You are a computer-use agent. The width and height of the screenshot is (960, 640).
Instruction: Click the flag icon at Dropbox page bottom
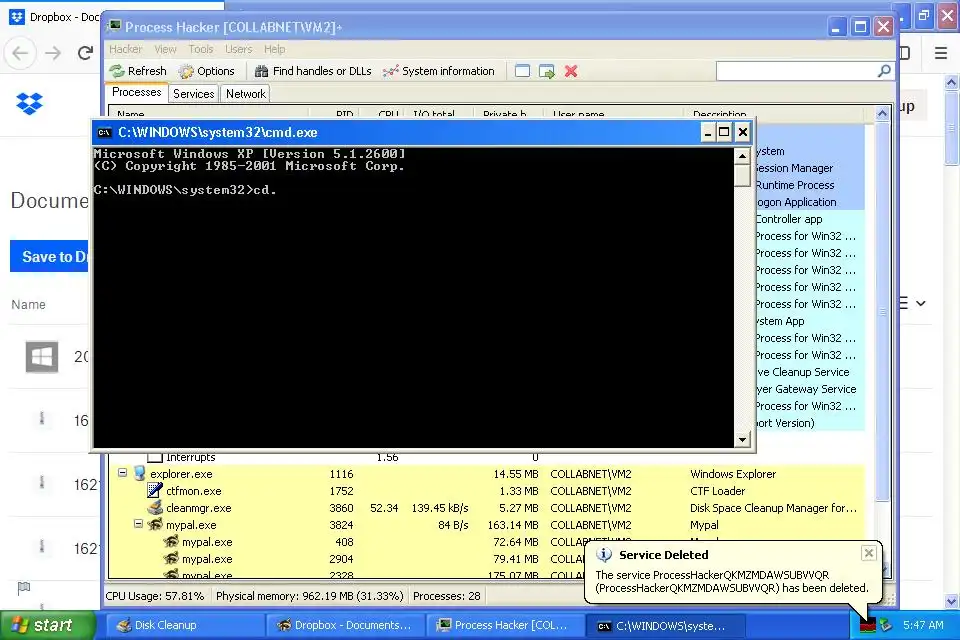coord(24,589)
